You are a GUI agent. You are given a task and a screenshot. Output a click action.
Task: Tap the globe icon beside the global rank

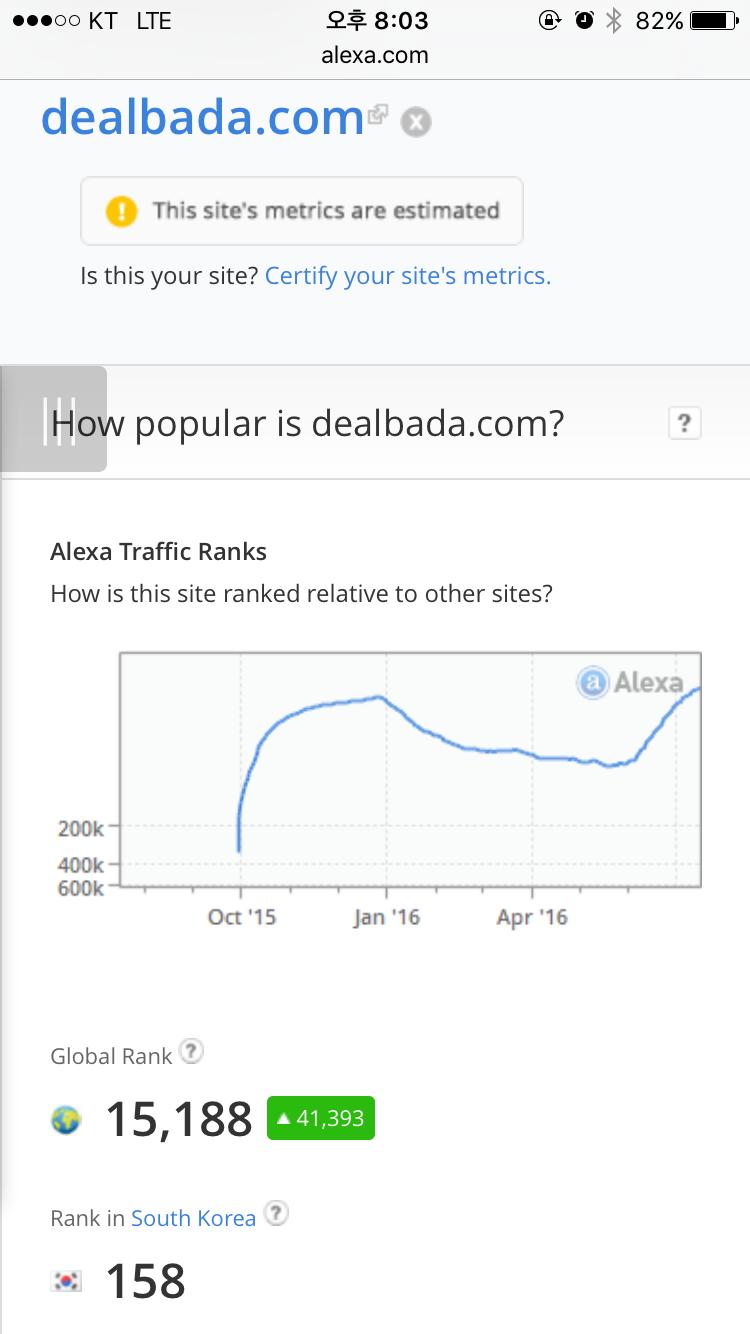(66, 1120)
